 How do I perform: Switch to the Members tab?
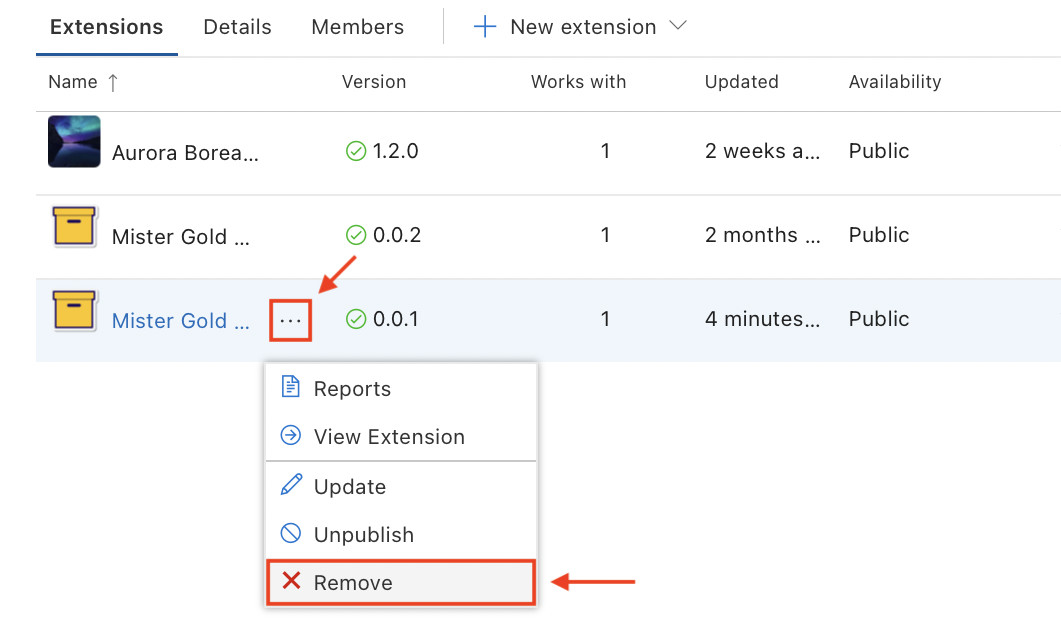[357, 27]
